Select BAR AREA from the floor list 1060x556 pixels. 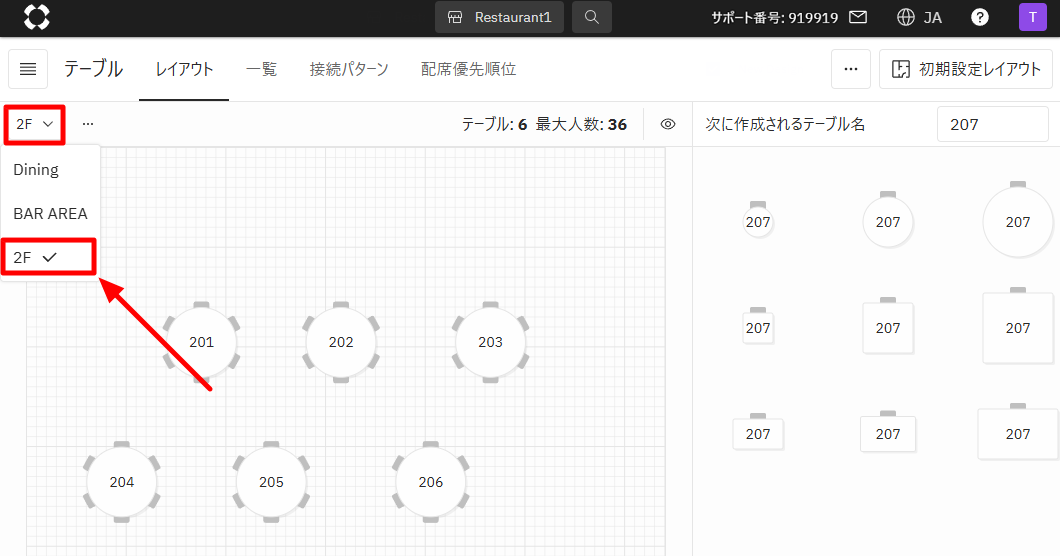[50, 213]
